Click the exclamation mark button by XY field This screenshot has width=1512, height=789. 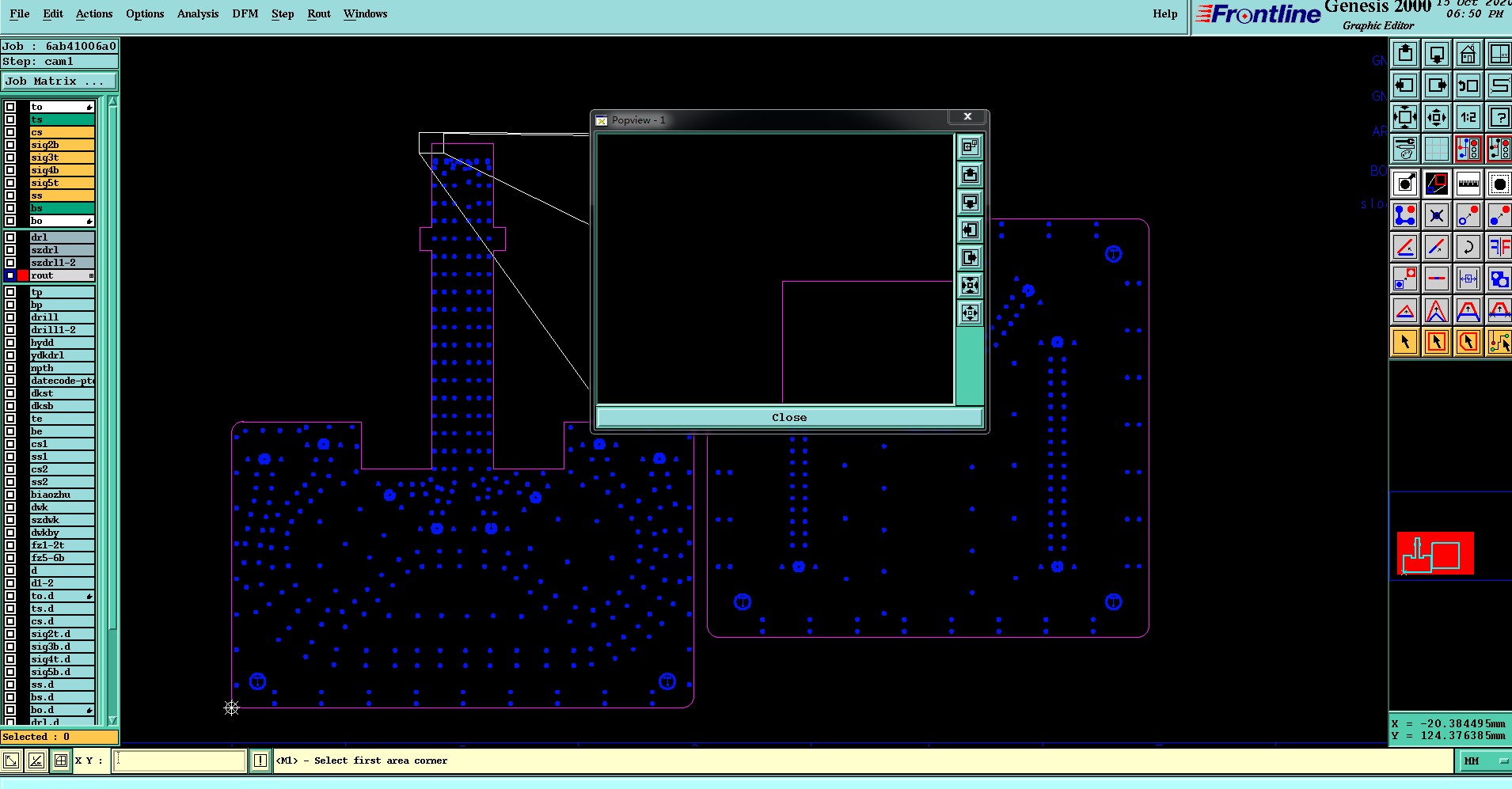pyautogui.click(x=260, y=761)
